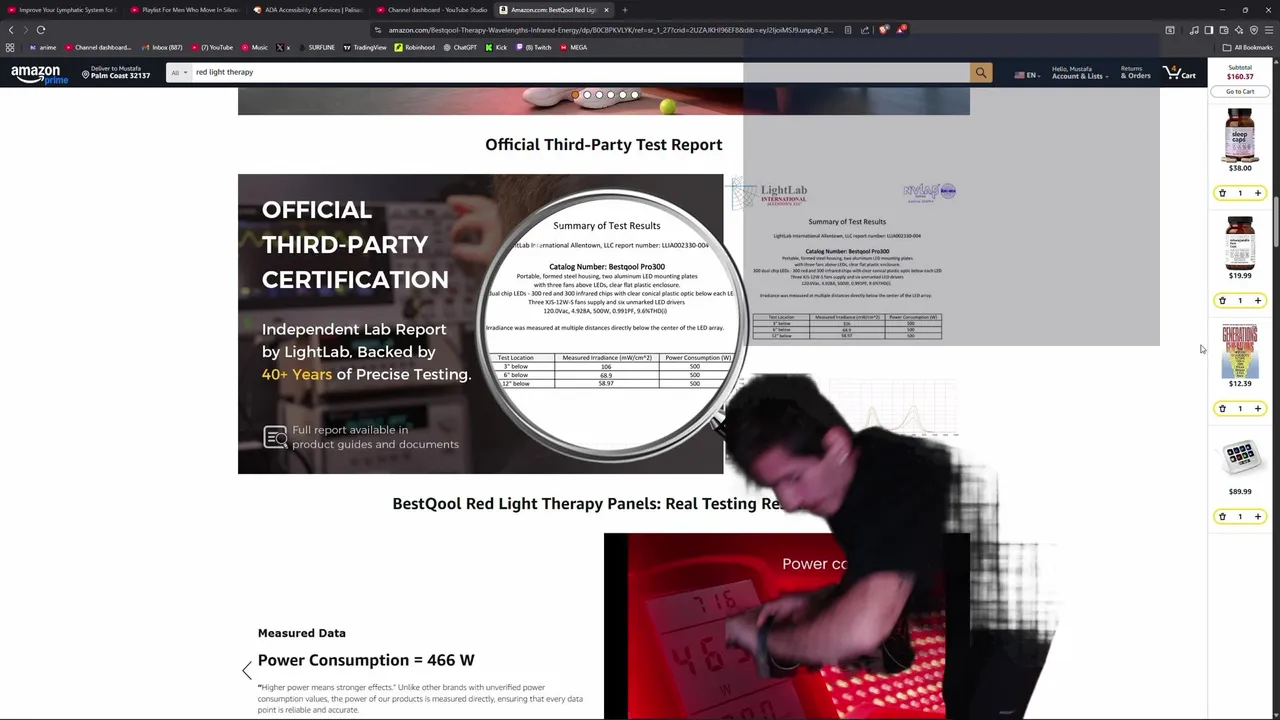
Task: Expand Account & Lists menu
Action: click(1079, 72)
